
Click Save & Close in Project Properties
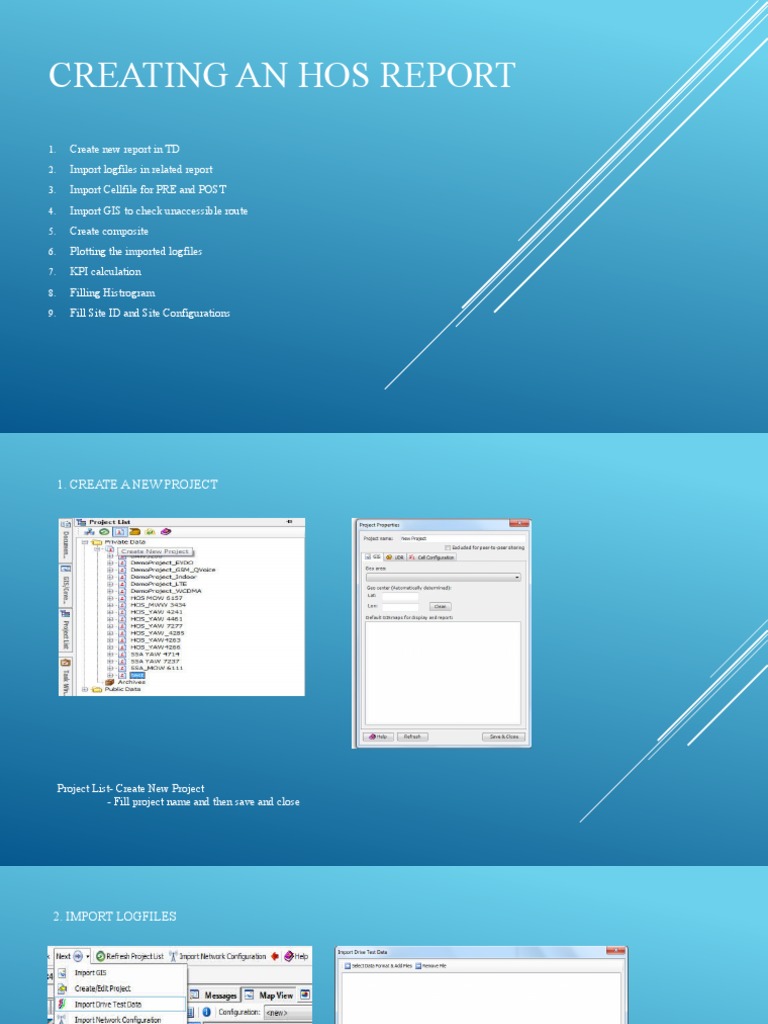504,737
